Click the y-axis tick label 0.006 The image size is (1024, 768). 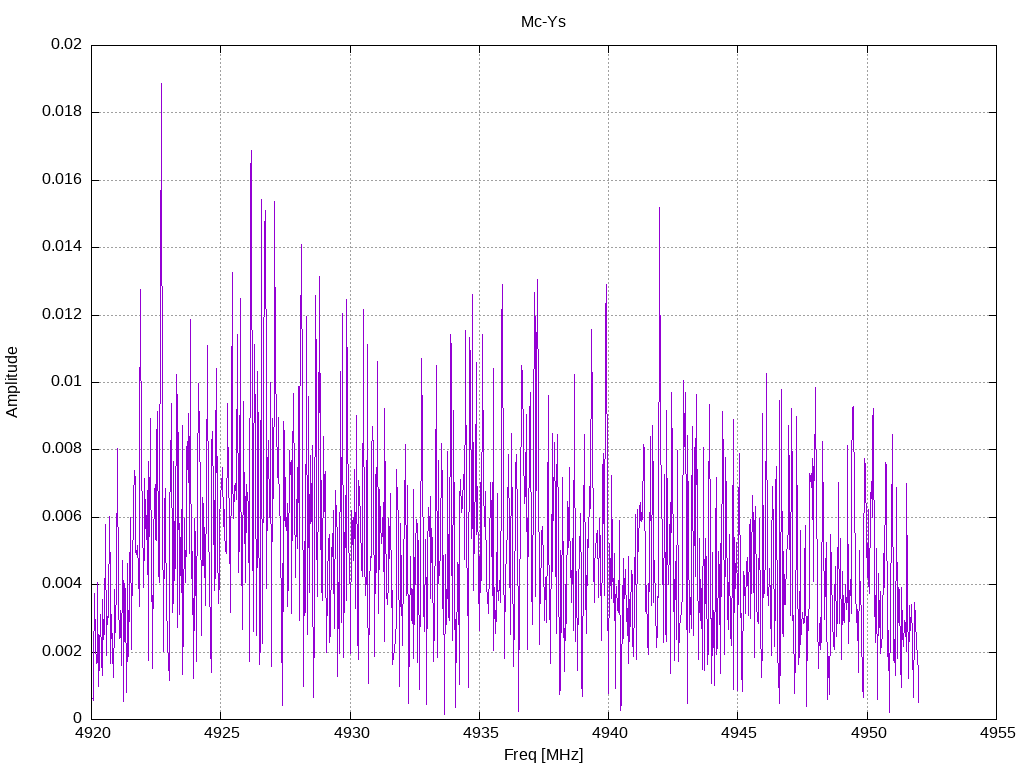click(62, 517)
